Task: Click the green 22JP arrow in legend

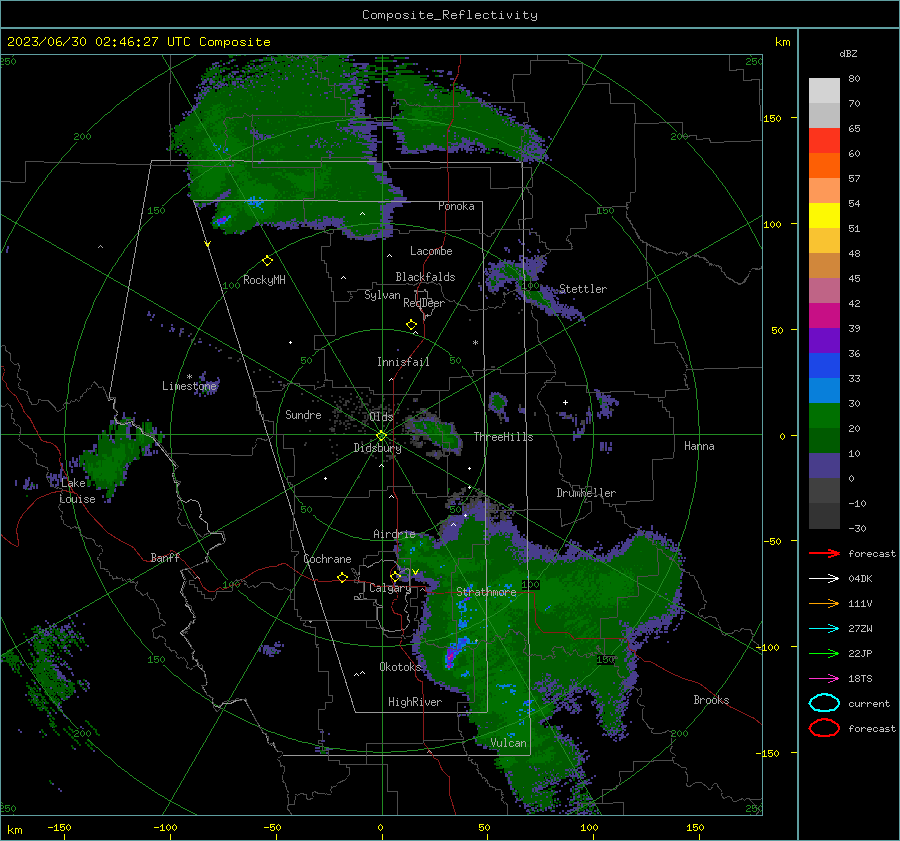Action: point(824,653)
